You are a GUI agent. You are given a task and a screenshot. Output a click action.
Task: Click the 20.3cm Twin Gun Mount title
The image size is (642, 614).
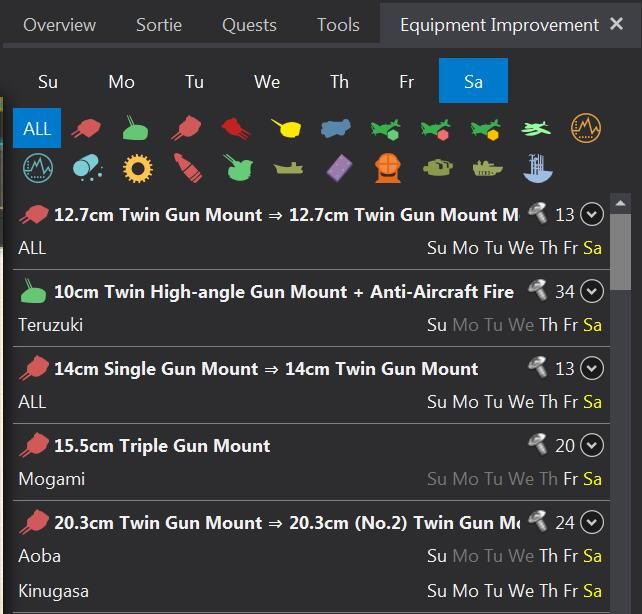click(x=287, y=523)
